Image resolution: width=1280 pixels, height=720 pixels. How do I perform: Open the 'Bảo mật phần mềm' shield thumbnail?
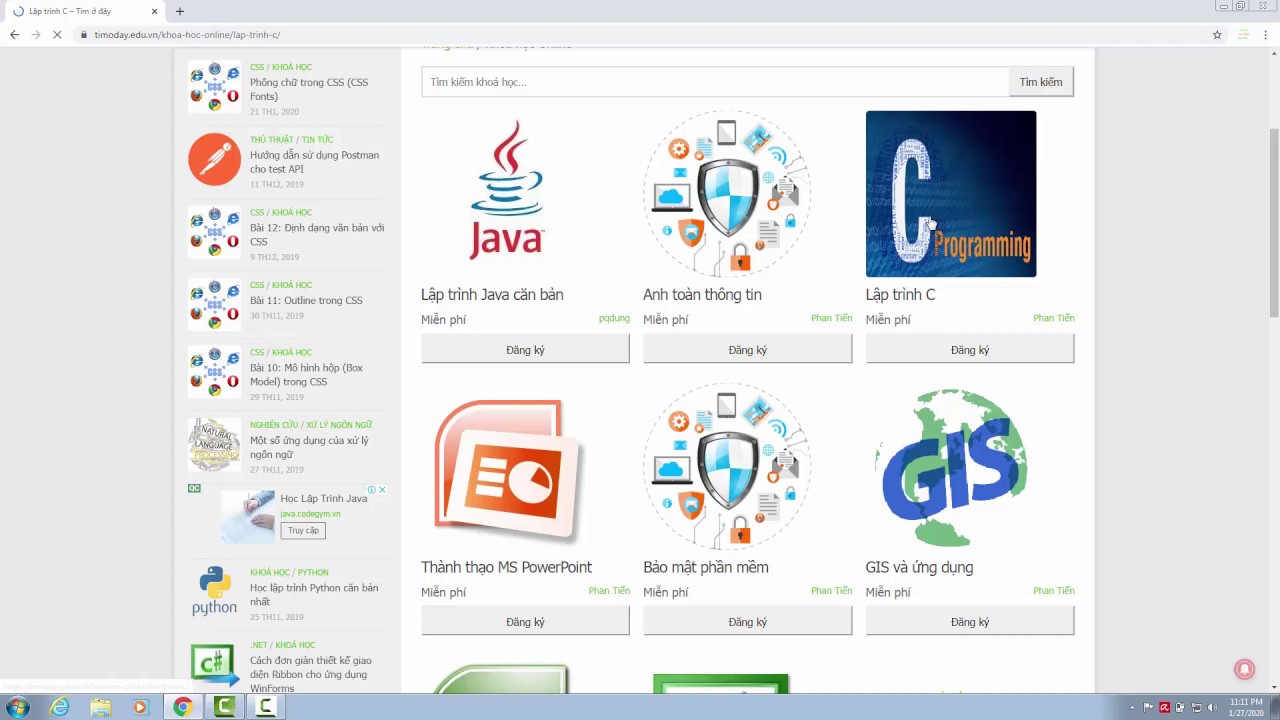[727, 466]
